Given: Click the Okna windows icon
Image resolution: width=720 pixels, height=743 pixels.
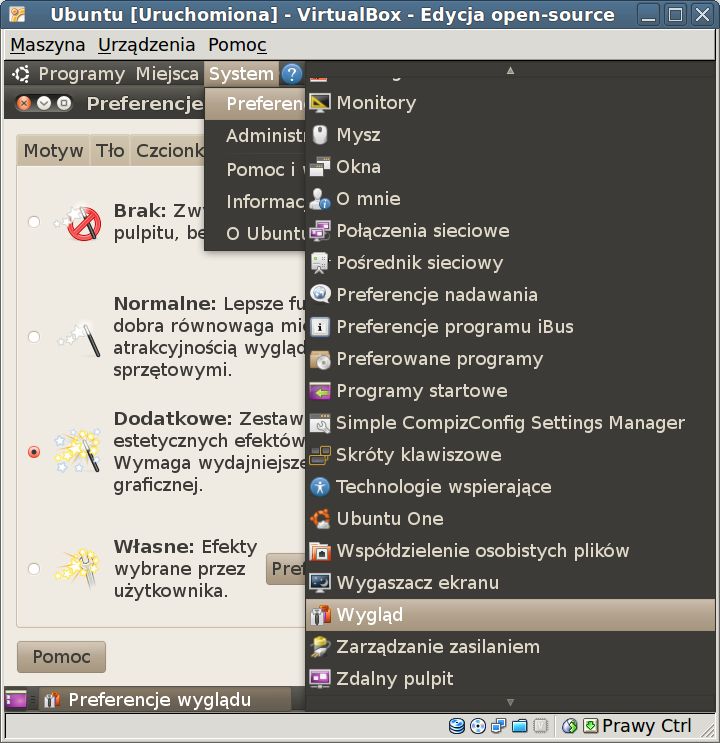Looking at the screenshot, I should [x=320, y=167].
